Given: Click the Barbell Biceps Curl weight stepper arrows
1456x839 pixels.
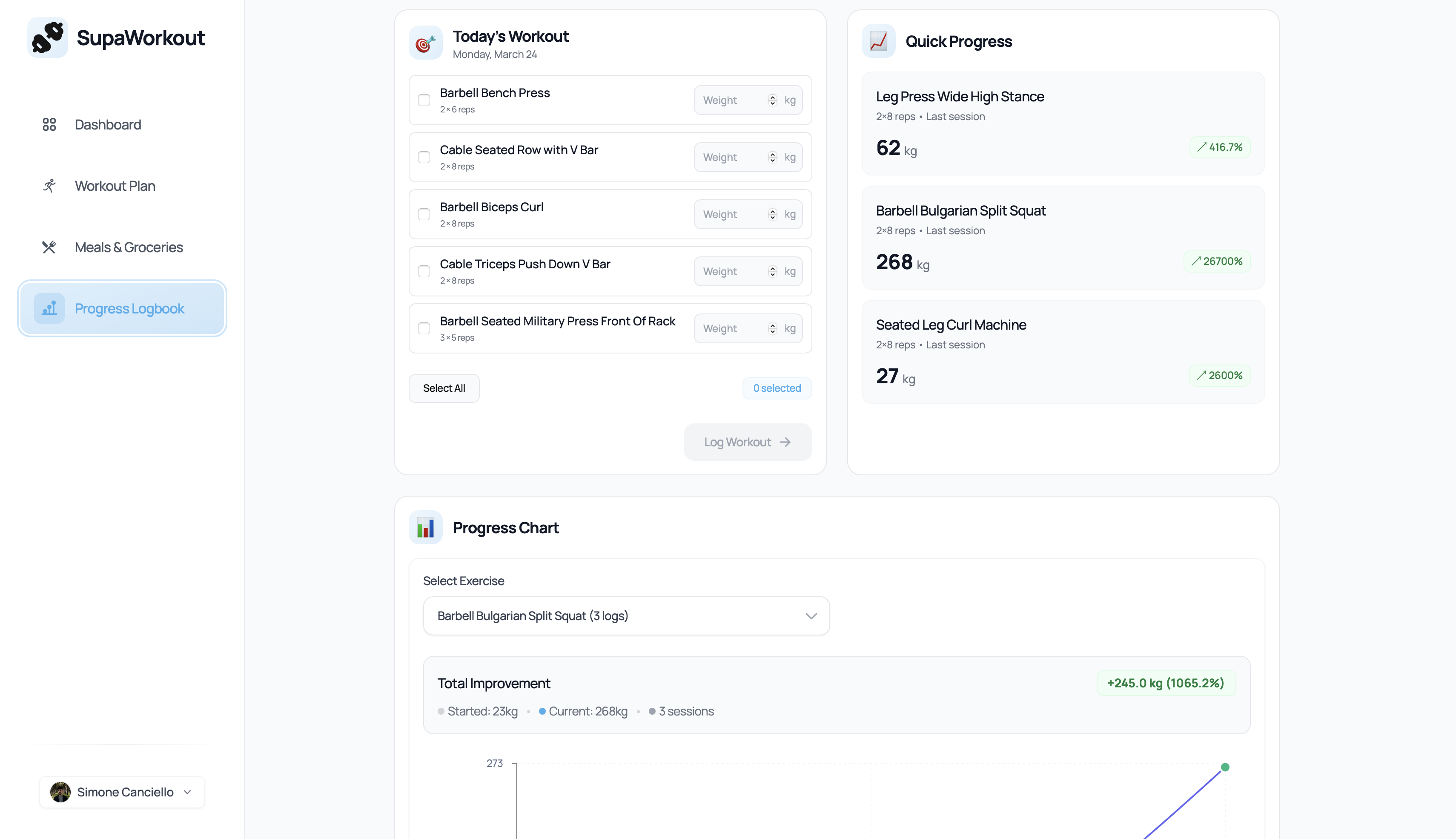Looking at the screenshot, I should (772, 214).
